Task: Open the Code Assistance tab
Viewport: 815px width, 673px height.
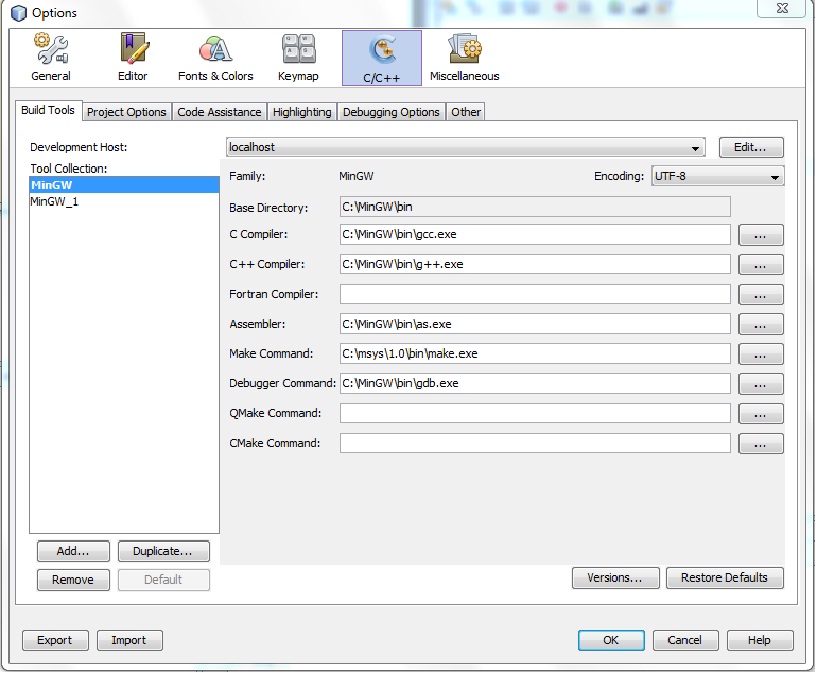Action: click(219, 112)
